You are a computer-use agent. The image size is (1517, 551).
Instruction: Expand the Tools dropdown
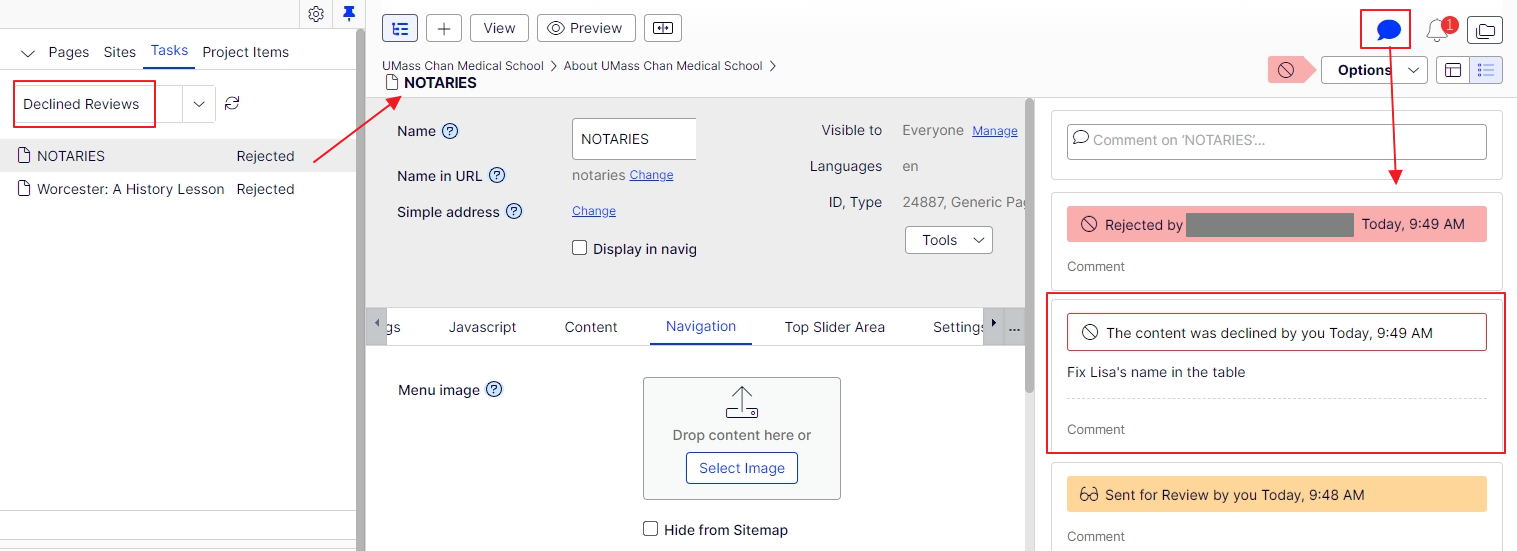pyautogui.click(x=948, y=240)
